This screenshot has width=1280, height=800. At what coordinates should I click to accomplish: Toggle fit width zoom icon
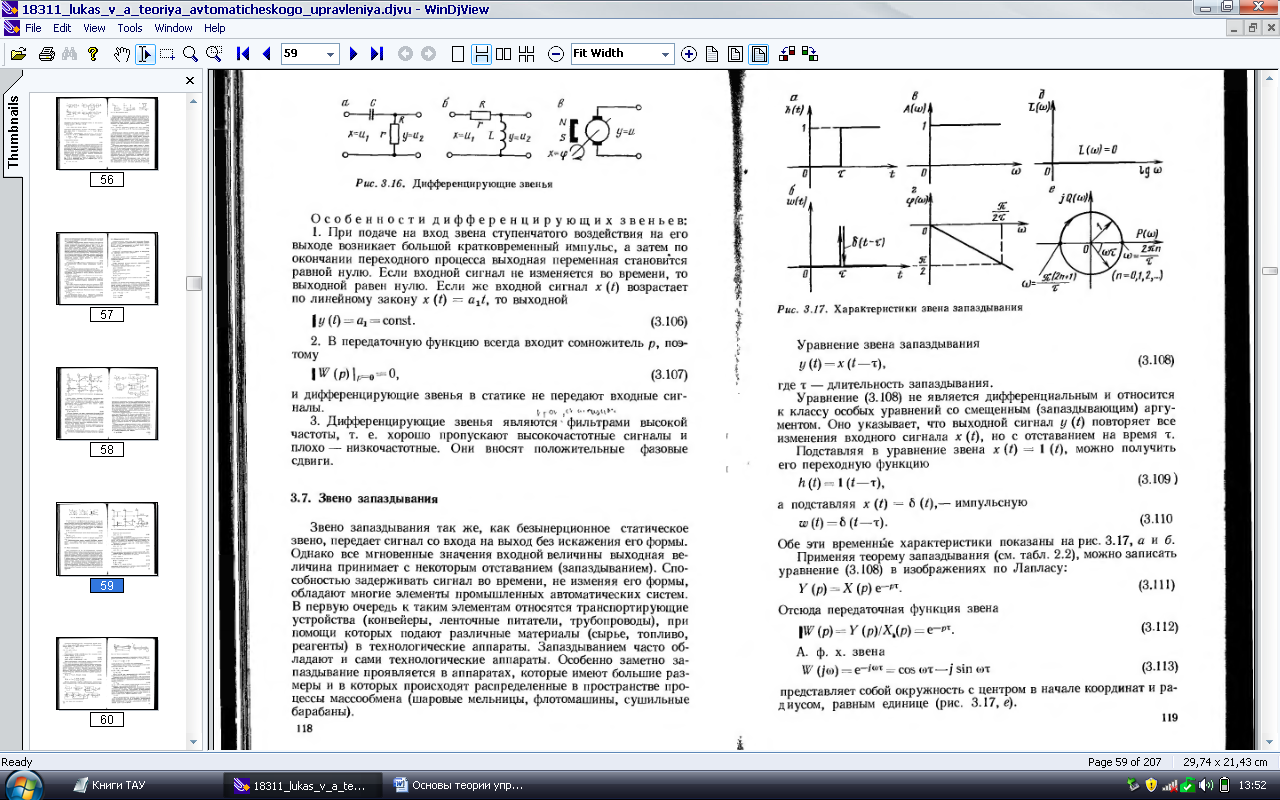(759, 54)
